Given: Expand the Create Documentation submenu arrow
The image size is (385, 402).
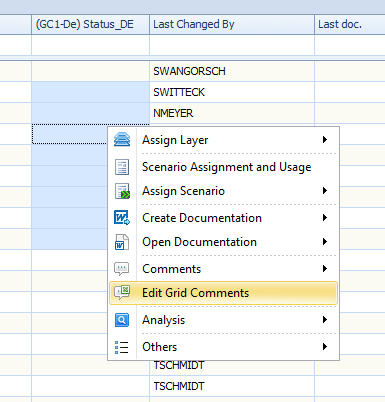Looking at the screenshot, I should point(325,218).
